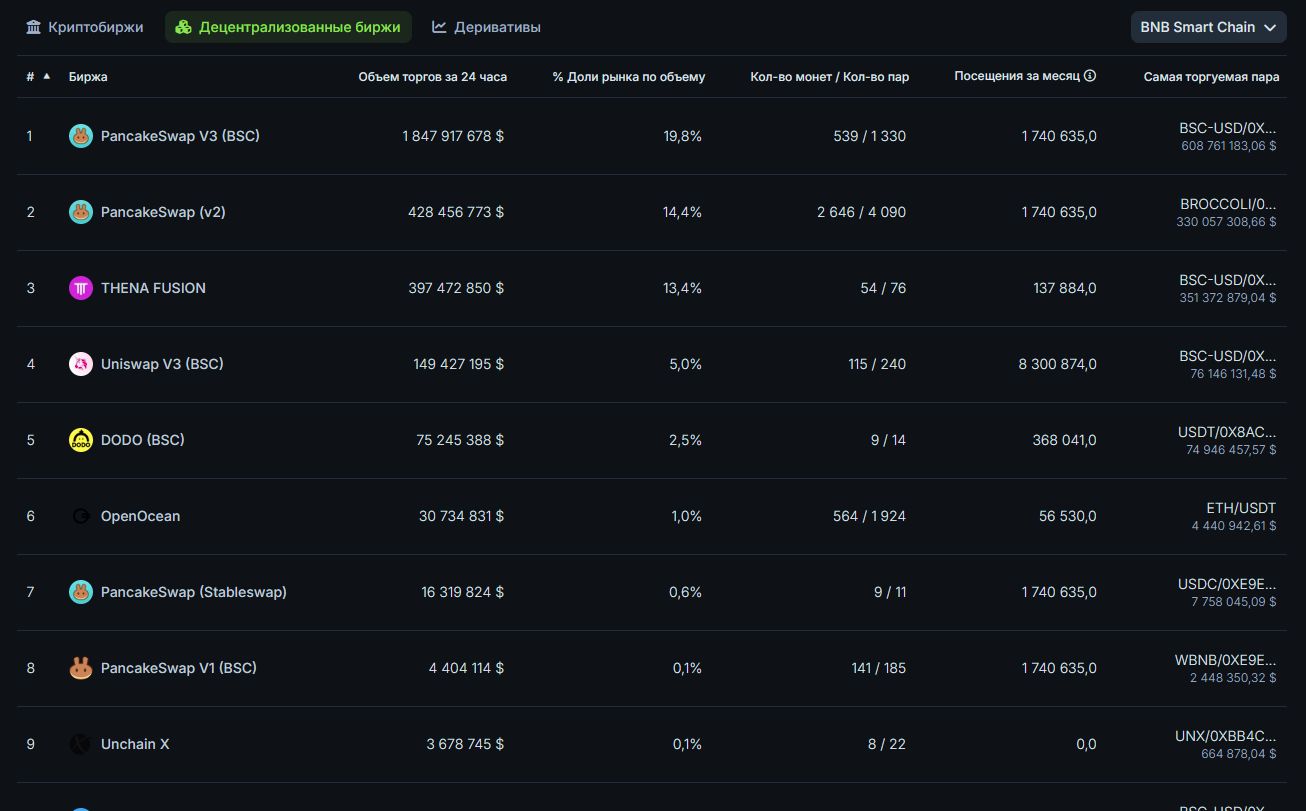The width and height of the screenshot is (1306, 811).
Task: Click the BROCCOLI pair for PancakeSwap v2
Action: 1227,204
